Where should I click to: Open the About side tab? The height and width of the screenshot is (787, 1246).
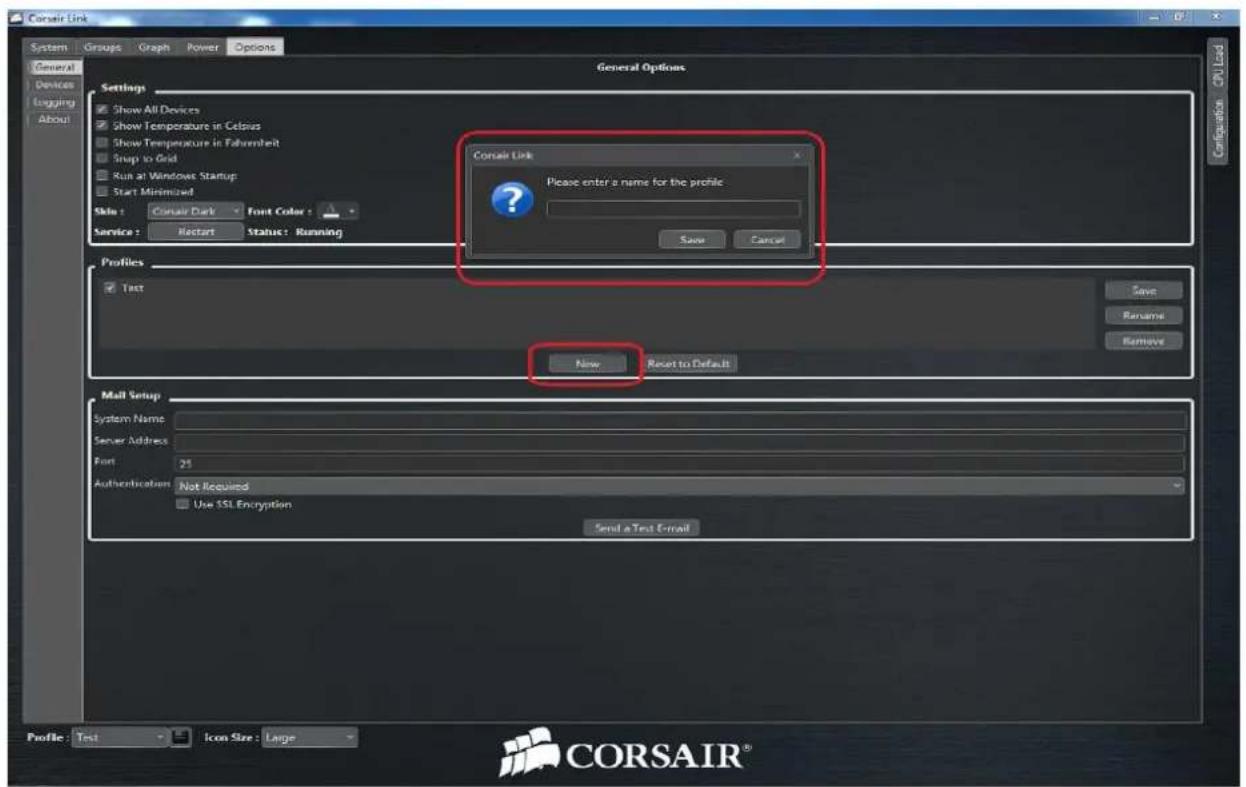tap(54, 119)
